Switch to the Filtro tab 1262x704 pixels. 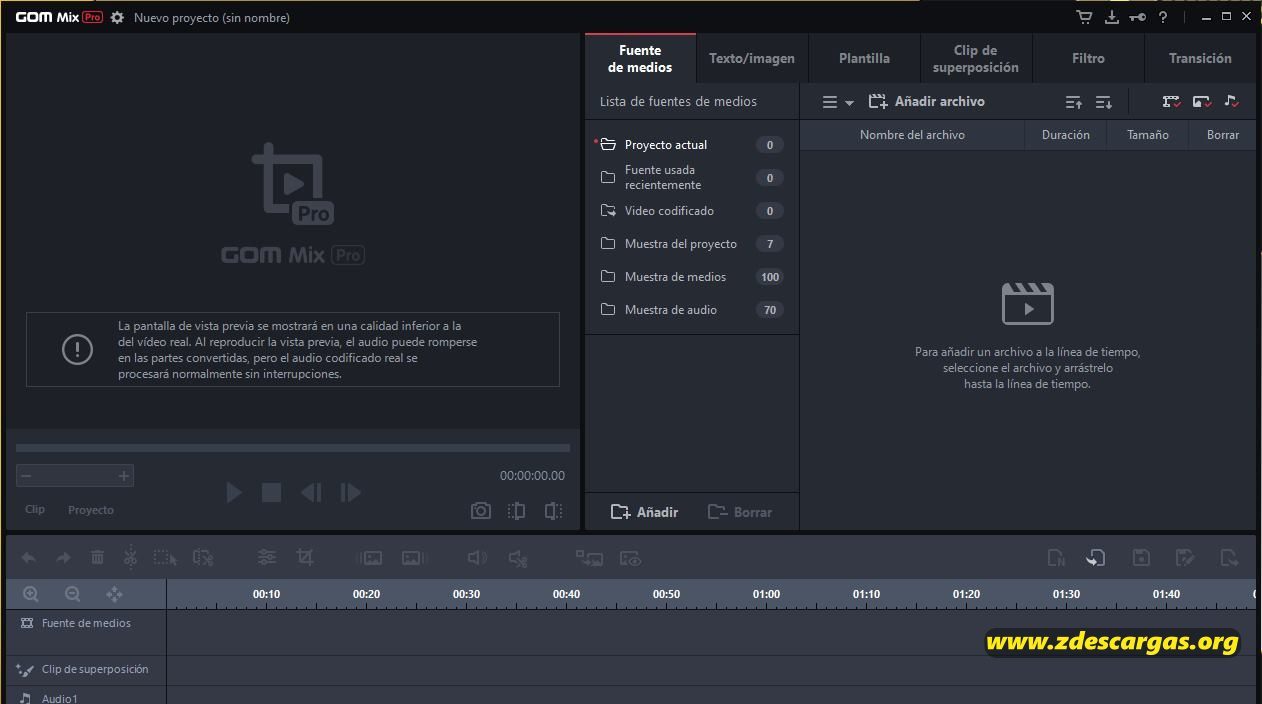click(1088, 58)
